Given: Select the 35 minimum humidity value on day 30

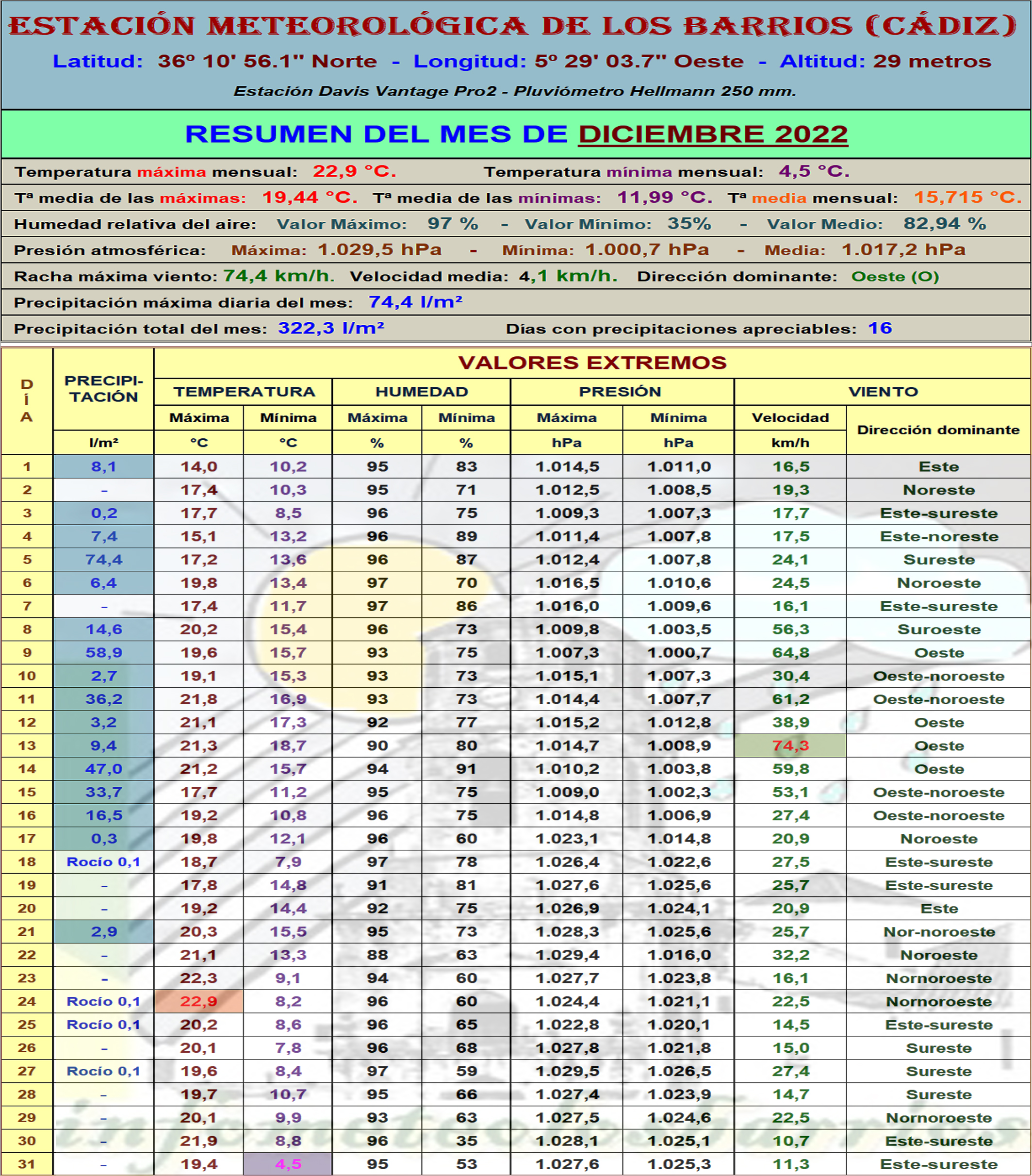Looking at the screenshot, I should tap(466, 1141).
